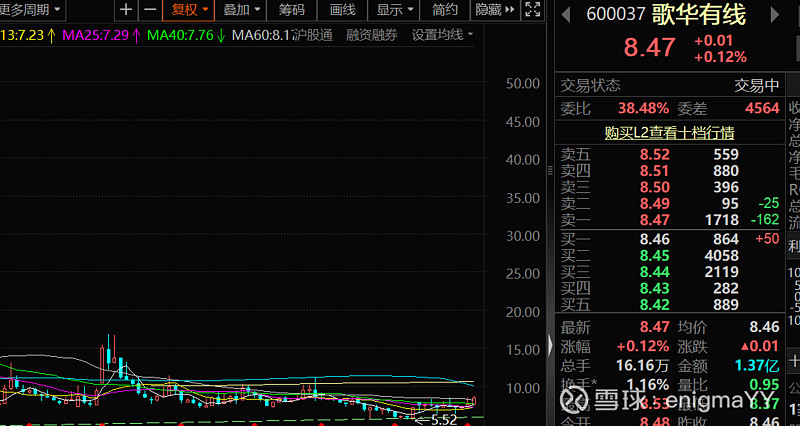Click 交易状态 status 交易中
Image resolution: width=800 pixels, height=426 pixels.
(x=757, y=86)
